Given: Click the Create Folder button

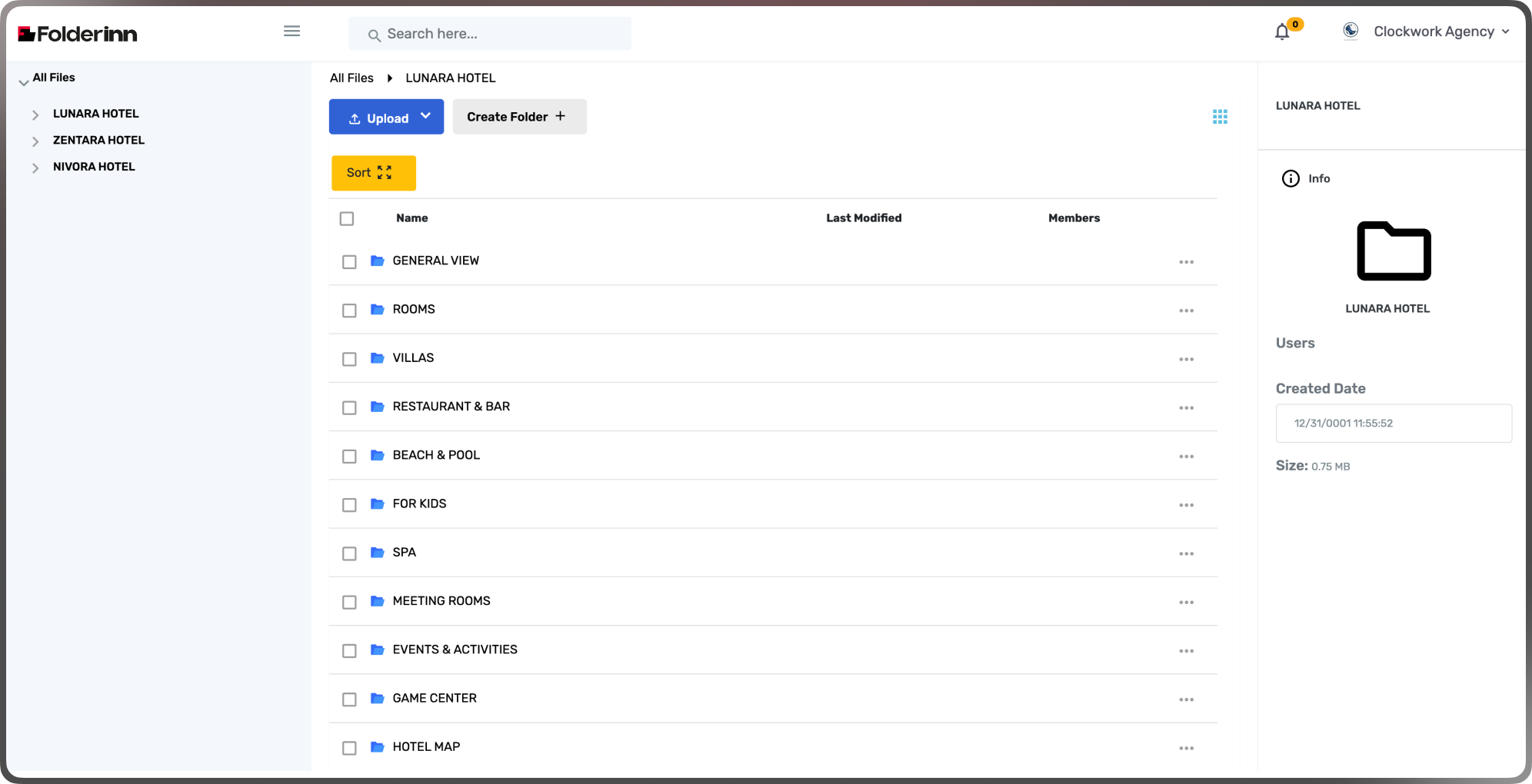Looking at the screenshot, I should pyautogui.click(x=519, y=117).
